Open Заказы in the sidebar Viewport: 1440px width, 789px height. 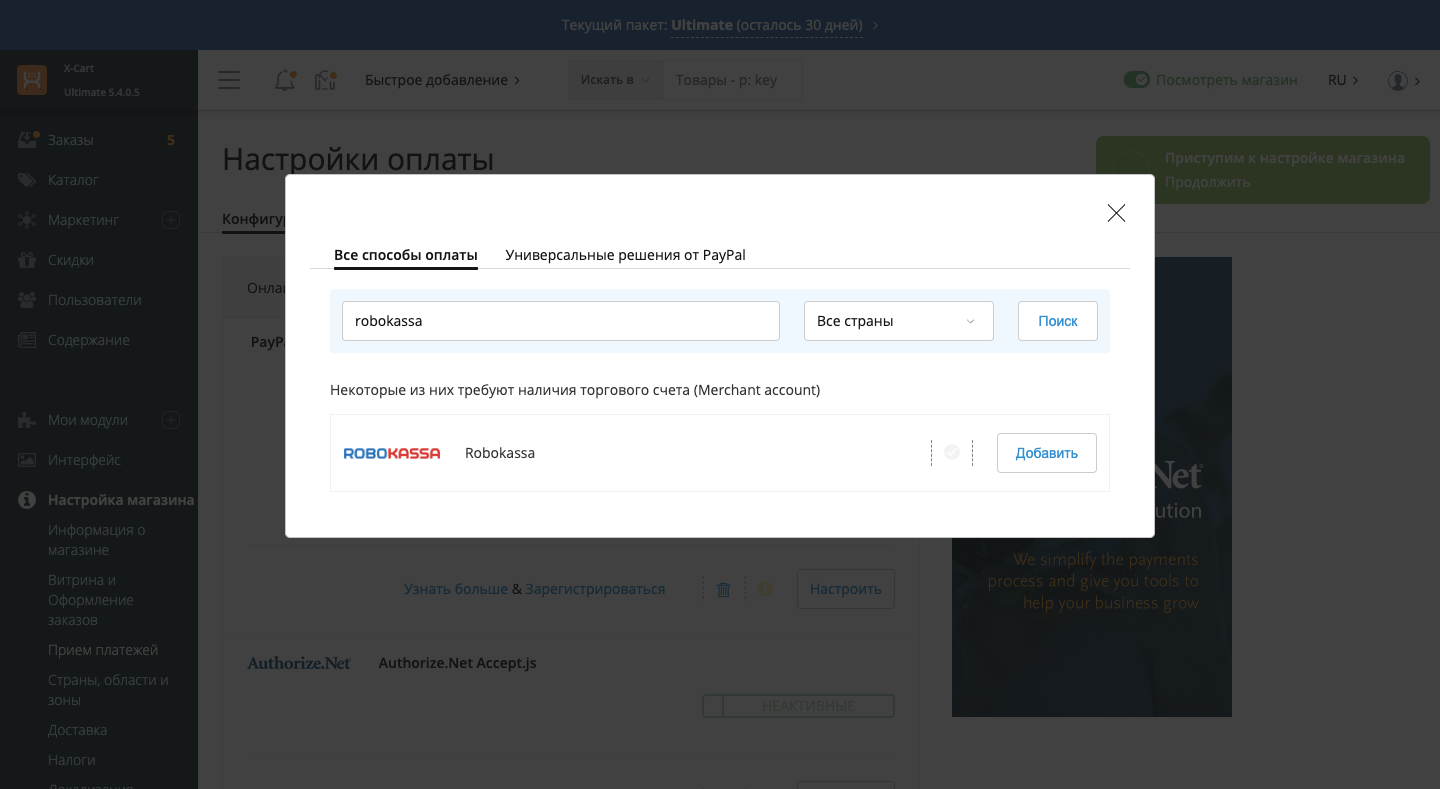(71, 140)
